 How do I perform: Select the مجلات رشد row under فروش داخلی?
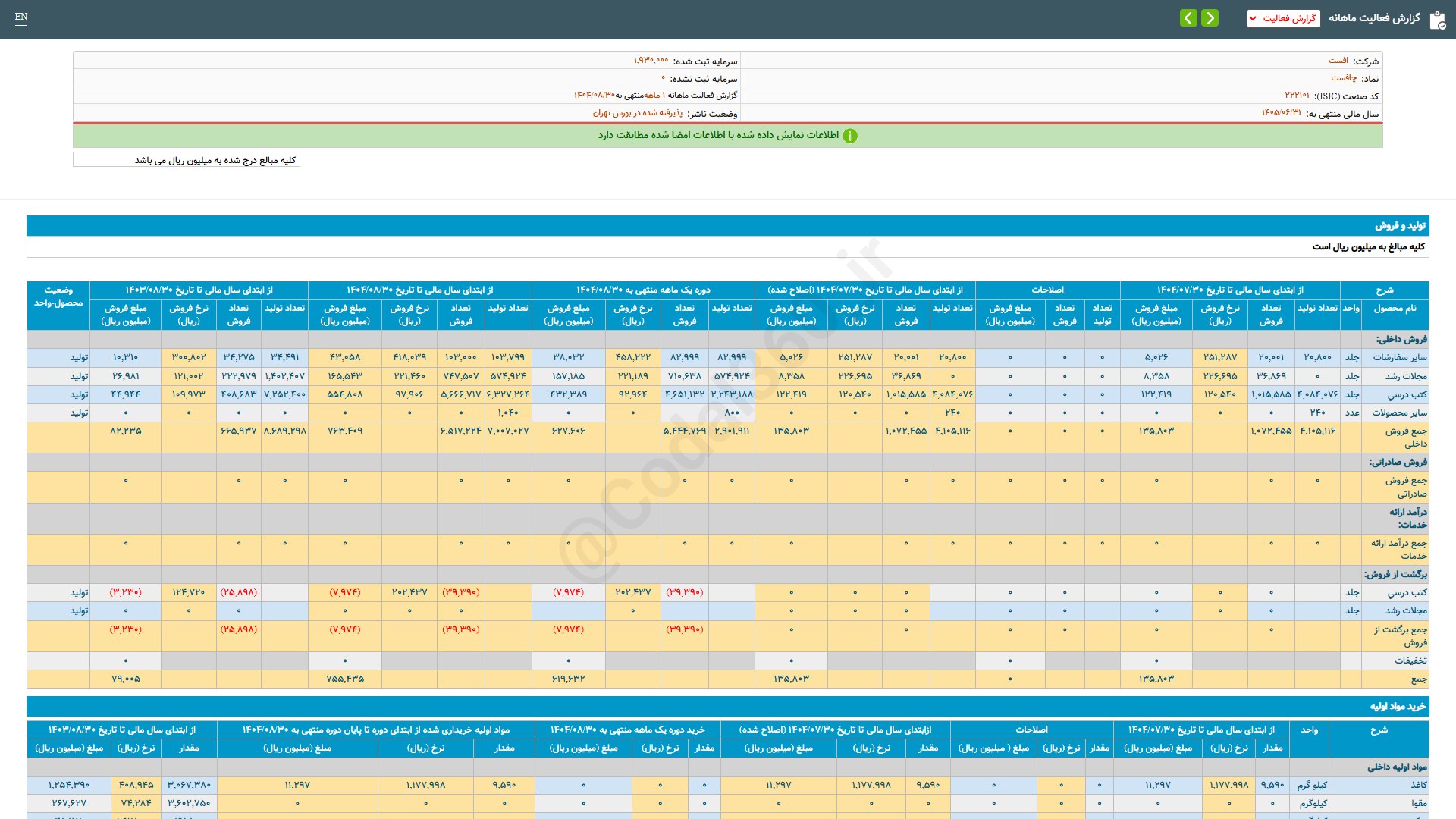(x=1405, y=376)
